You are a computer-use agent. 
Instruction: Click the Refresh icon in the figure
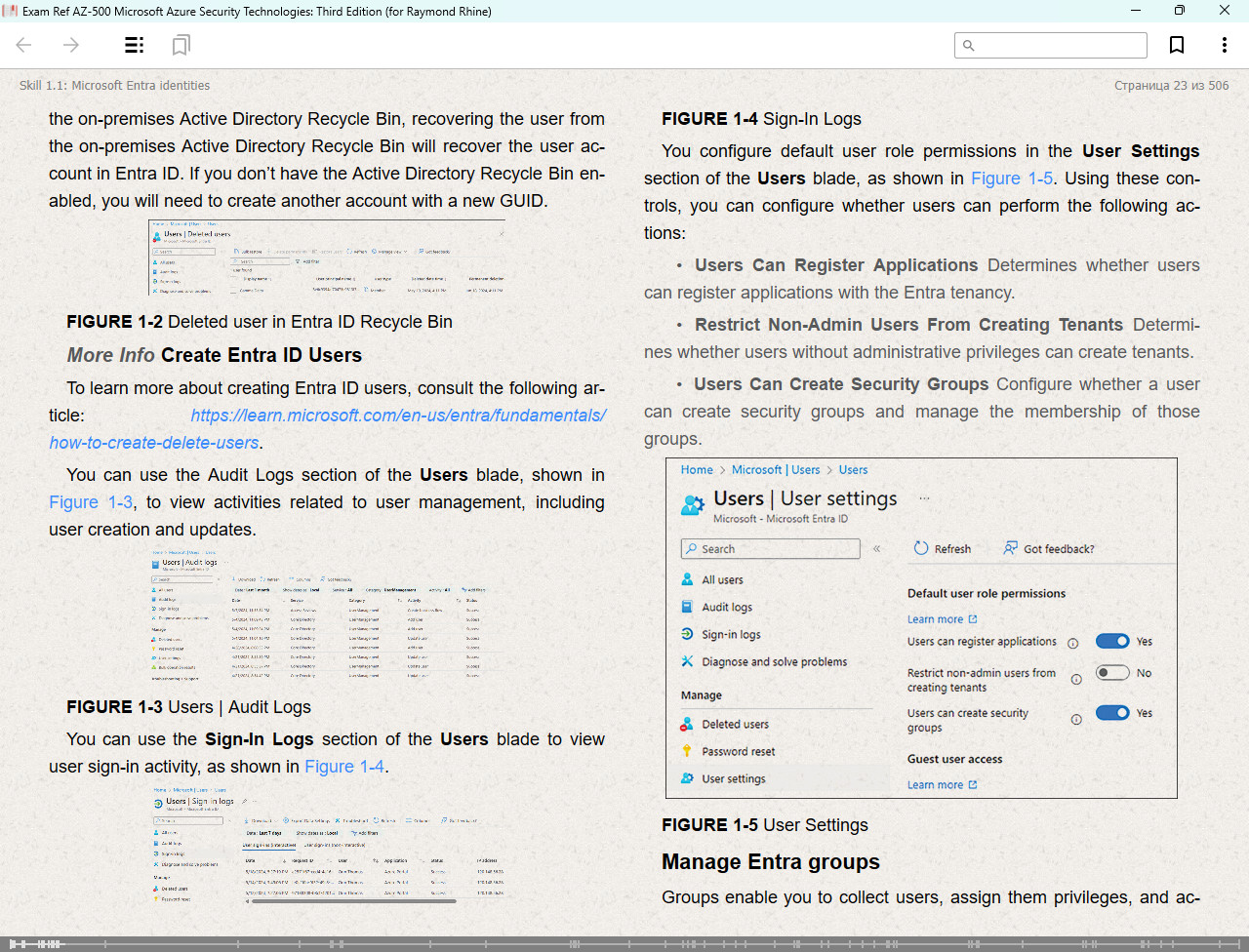point(920,548)
